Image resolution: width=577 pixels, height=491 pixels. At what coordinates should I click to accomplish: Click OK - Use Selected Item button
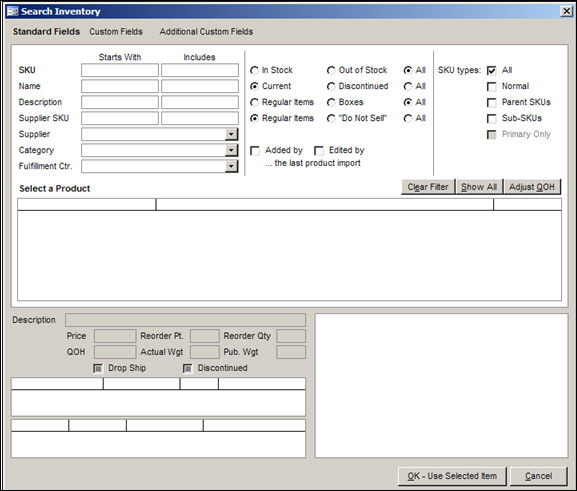452,476
